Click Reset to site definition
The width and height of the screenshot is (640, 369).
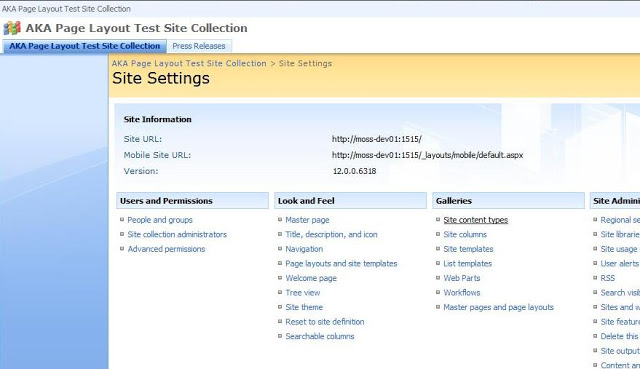point(325,322)
